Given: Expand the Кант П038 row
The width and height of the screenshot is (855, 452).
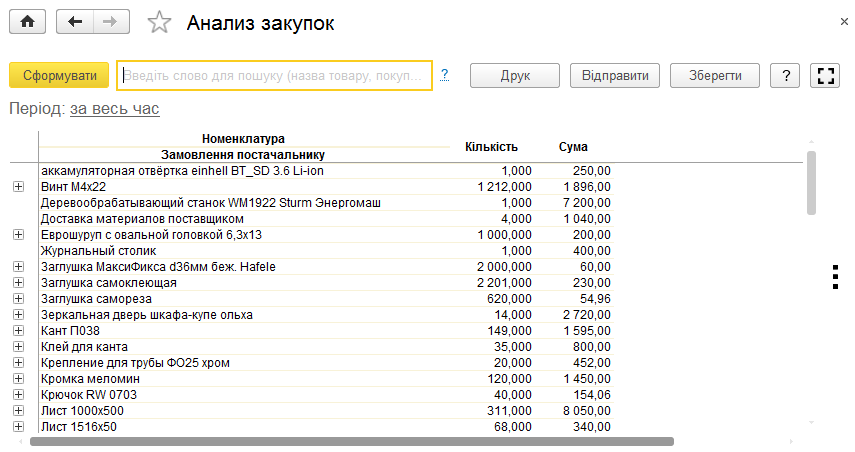Looking at the screenshot, I should coord(19,330).
